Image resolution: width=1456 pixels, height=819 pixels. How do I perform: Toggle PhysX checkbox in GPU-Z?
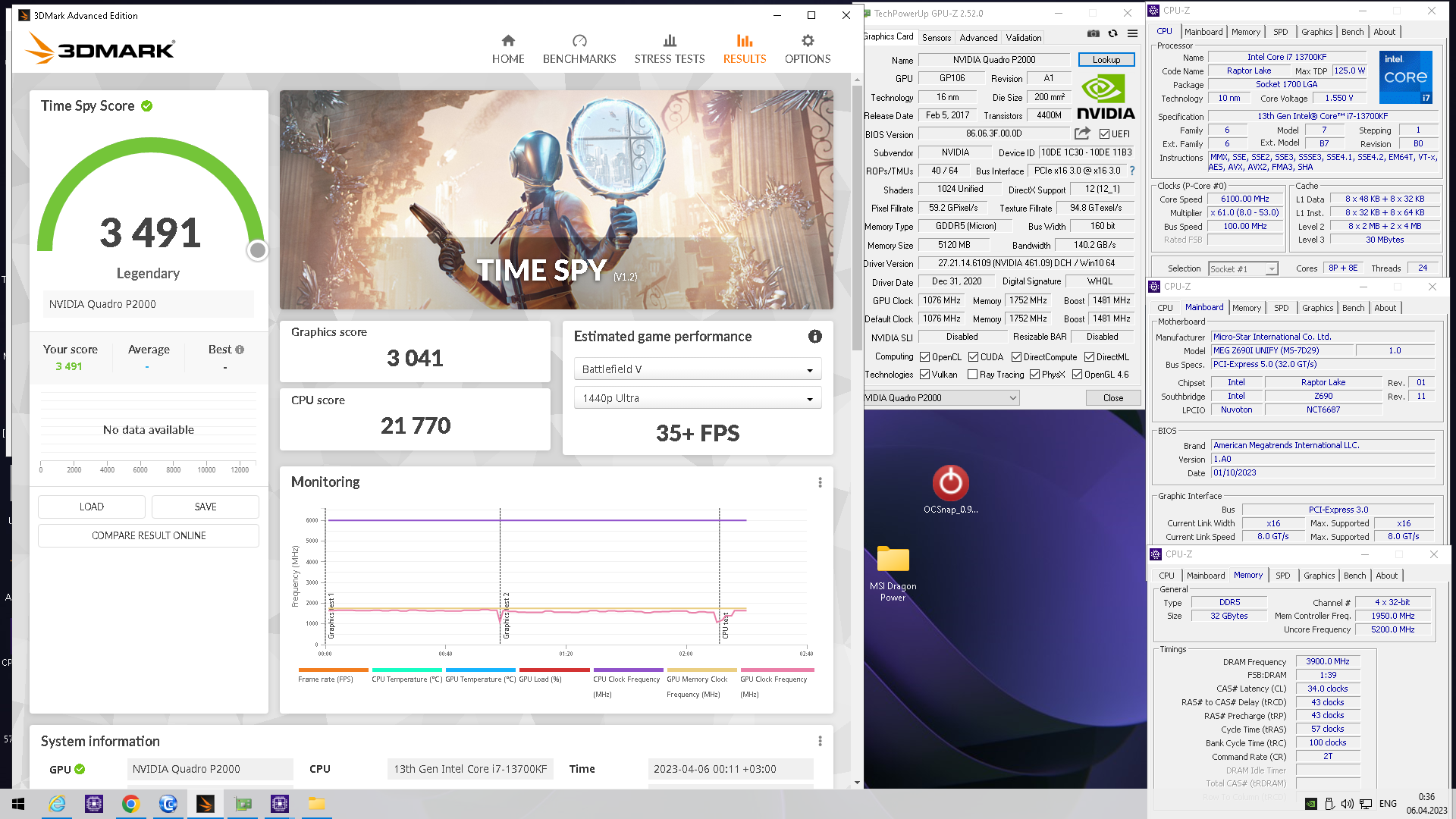click(x=1034, y=375)
